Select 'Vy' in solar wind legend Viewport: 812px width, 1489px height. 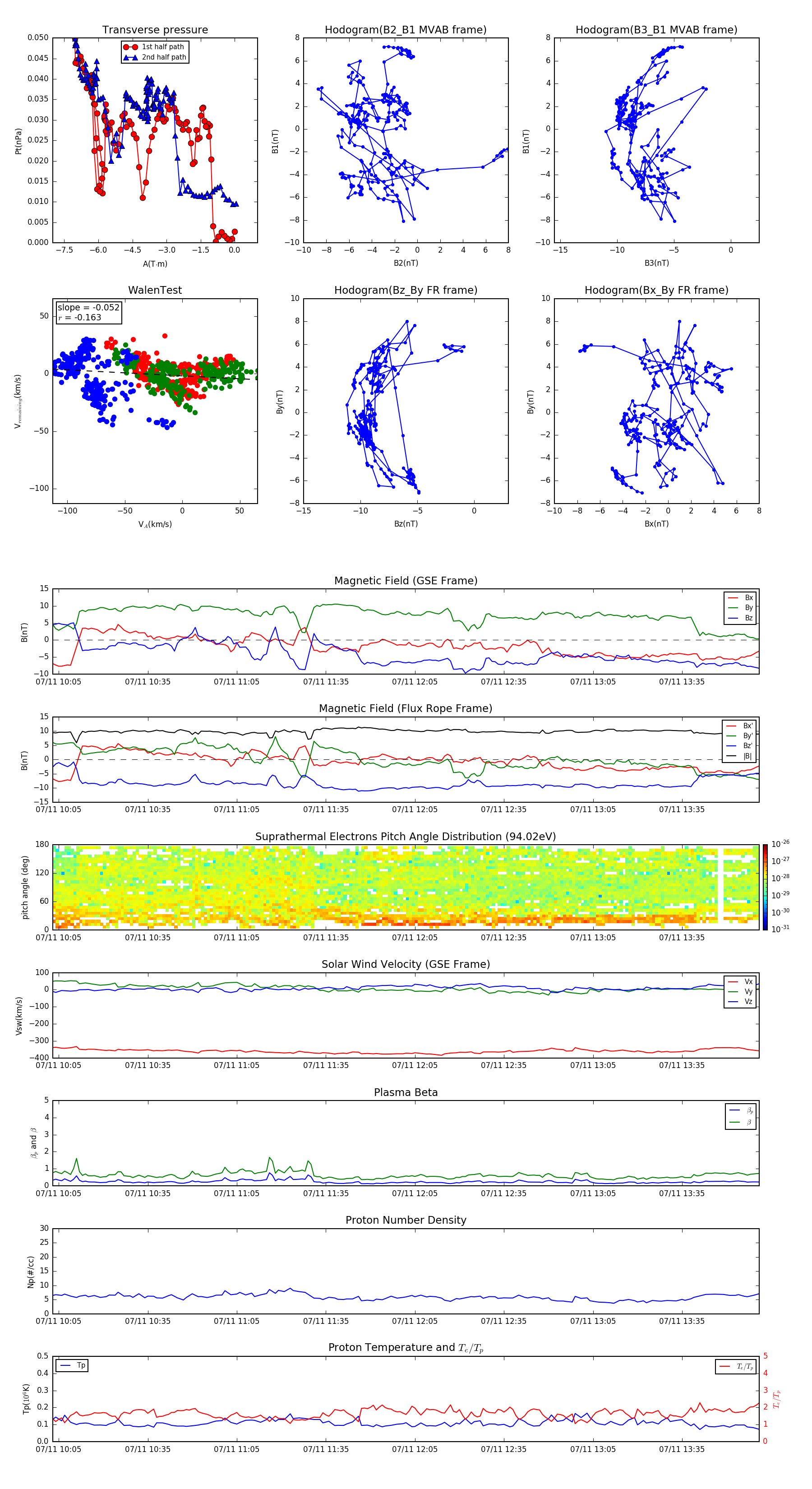click(x=741, y=992)
